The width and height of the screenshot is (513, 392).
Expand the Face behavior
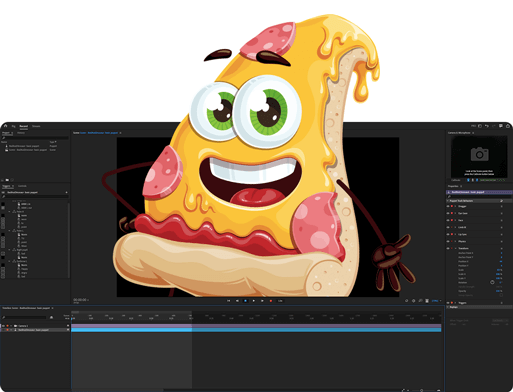click(x=456, y=220)
